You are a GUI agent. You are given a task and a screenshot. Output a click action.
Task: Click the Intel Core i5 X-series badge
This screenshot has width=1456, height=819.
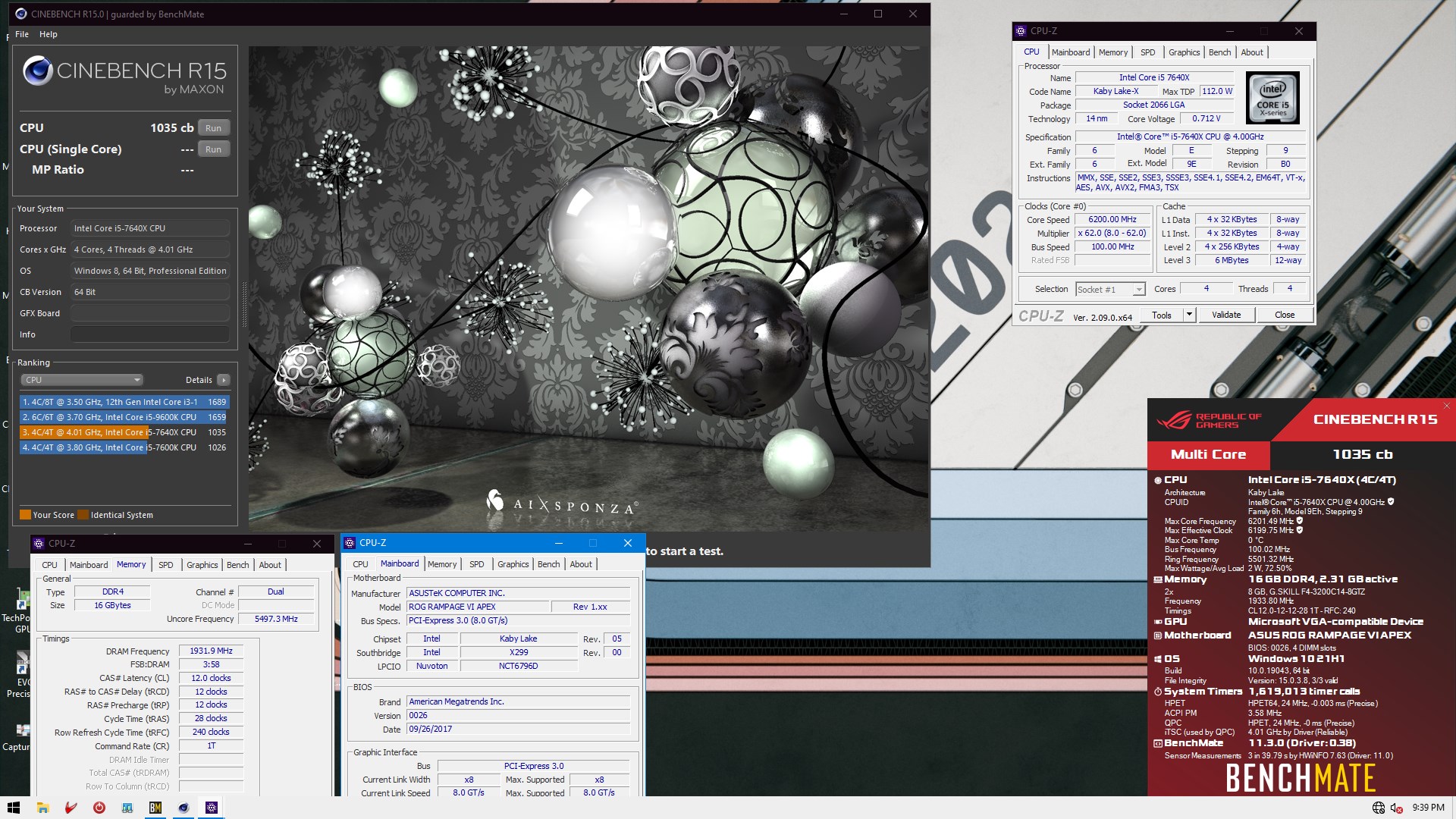point(1272,98)
